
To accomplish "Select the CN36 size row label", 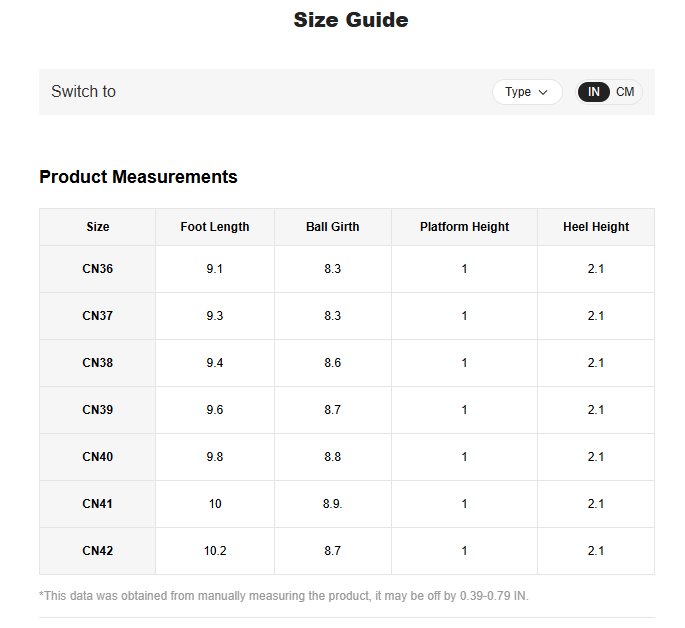I will point(97,269).
